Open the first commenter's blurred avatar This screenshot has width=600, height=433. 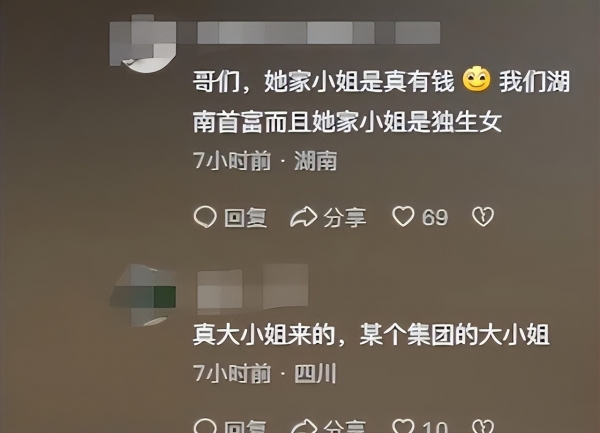pyautogui.click(x=143, y=44)
